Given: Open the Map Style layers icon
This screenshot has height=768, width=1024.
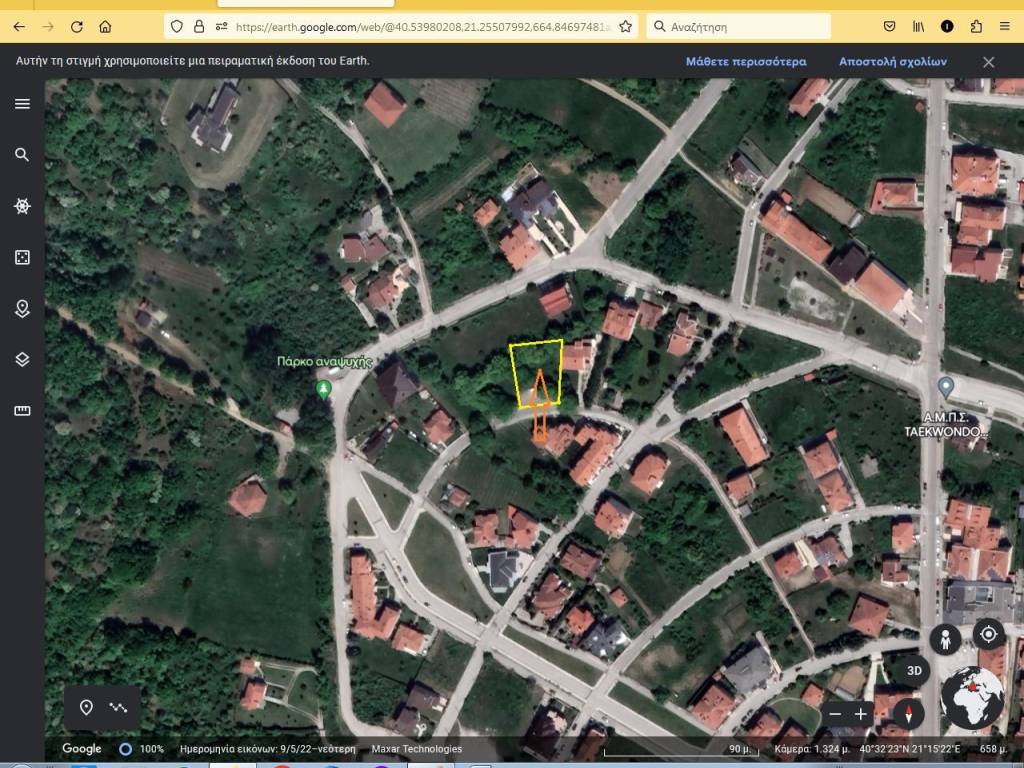Looking at the screenshot, I should click(x=22, y=359).
